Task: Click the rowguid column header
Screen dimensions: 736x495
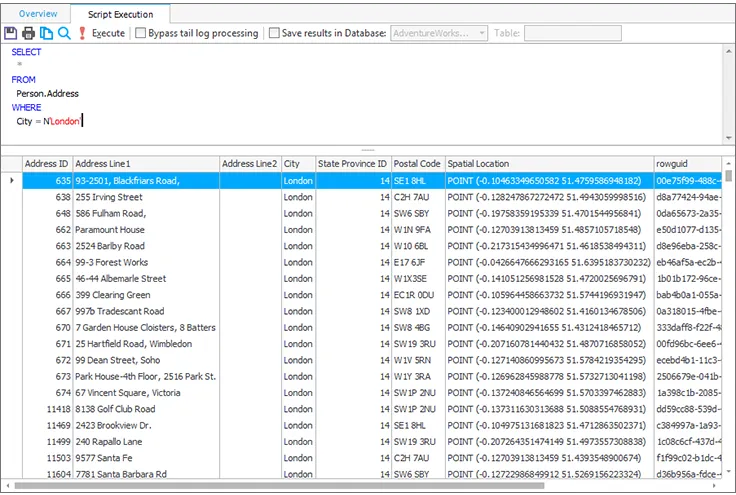Action: point(688,164)
